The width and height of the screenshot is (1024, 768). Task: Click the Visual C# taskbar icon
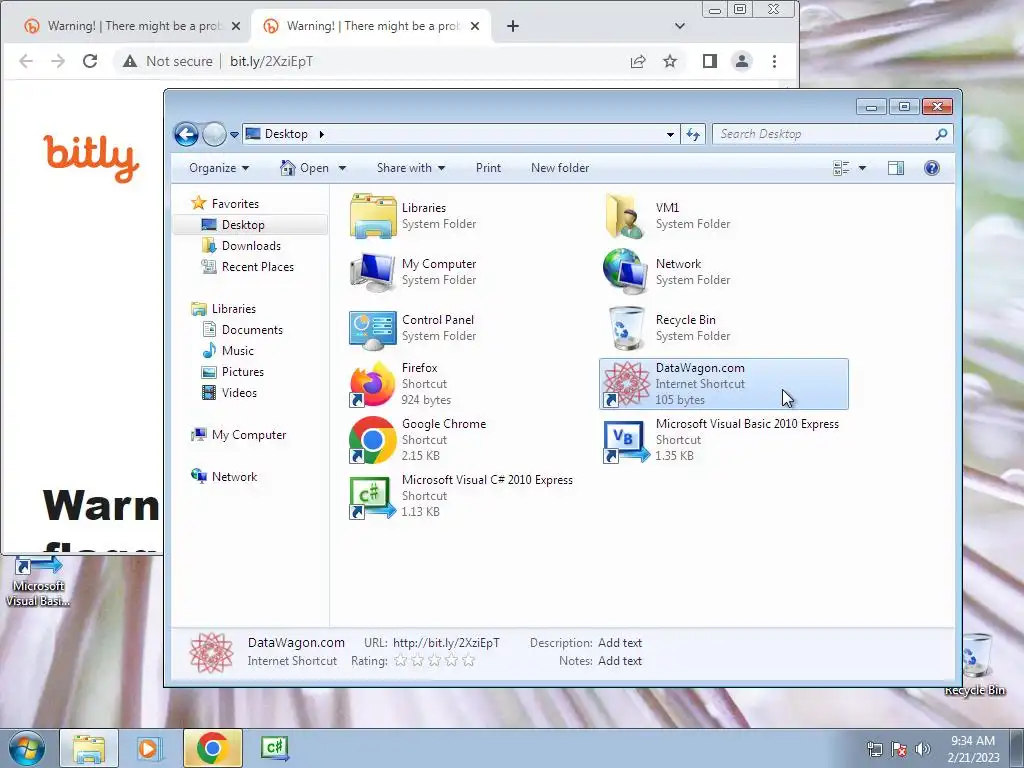(275, 748)
